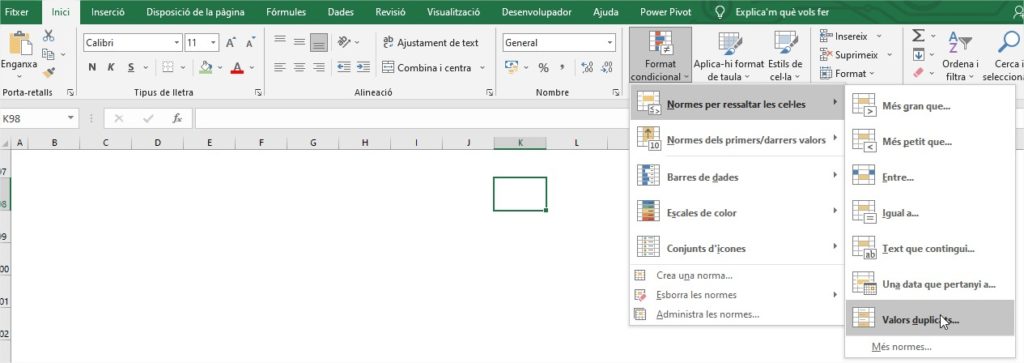Click the text orientation icon

pyautogui.click(x=344, y=42)
